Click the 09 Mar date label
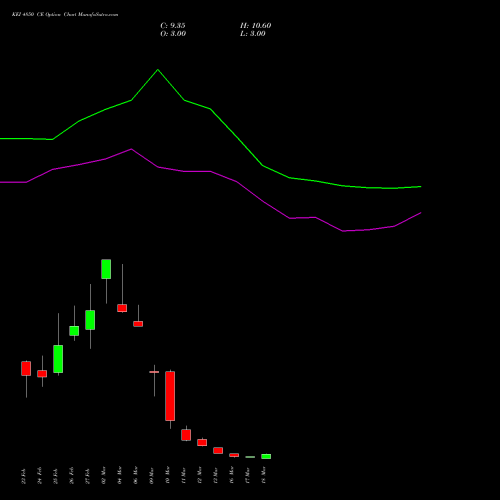 pyautogui.click(x=152, y=475)
